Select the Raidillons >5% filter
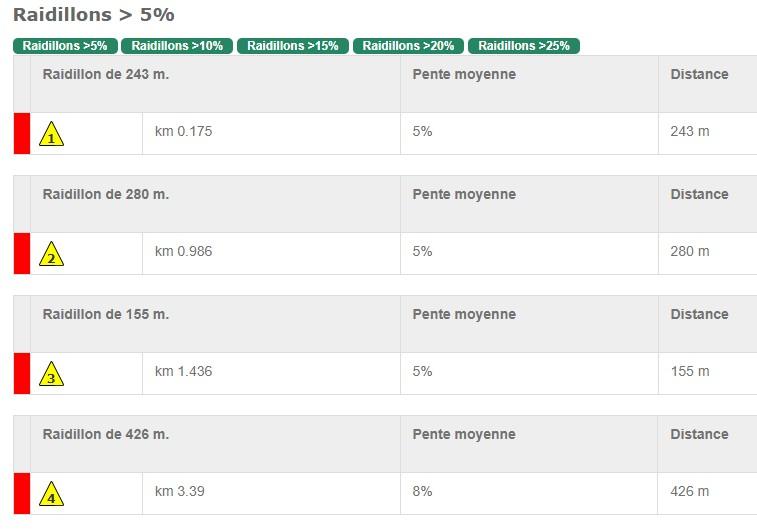The image size is (757, 529). coord(65,46)
